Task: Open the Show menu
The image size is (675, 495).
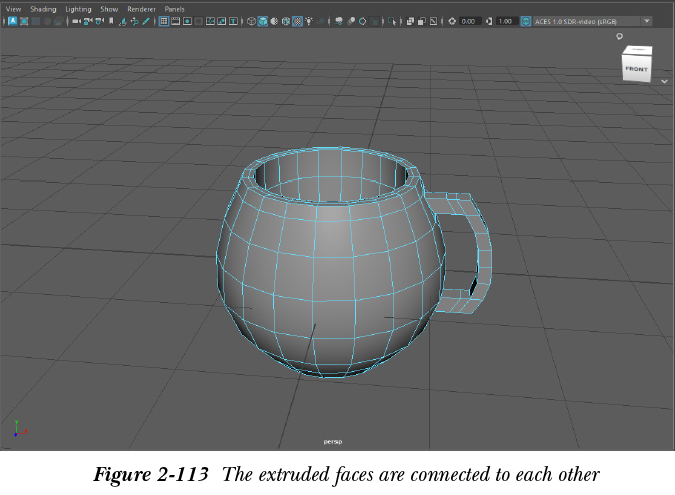Action: pyautogui.click(x=109, y=9)
